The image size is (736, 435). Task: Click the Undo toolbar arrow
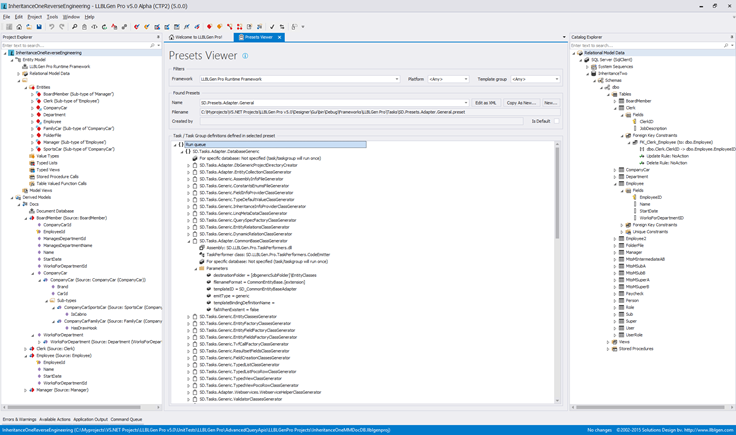coord(52,27)
